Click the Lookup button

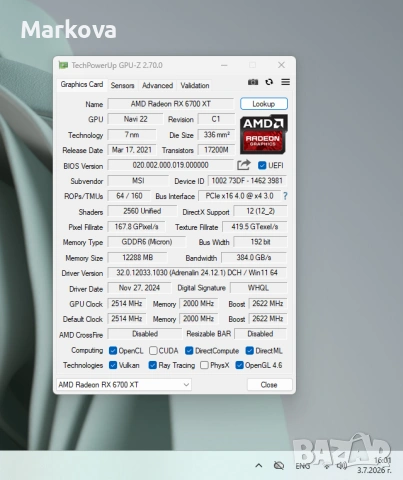pyautogui.click(x=264, y=104)
